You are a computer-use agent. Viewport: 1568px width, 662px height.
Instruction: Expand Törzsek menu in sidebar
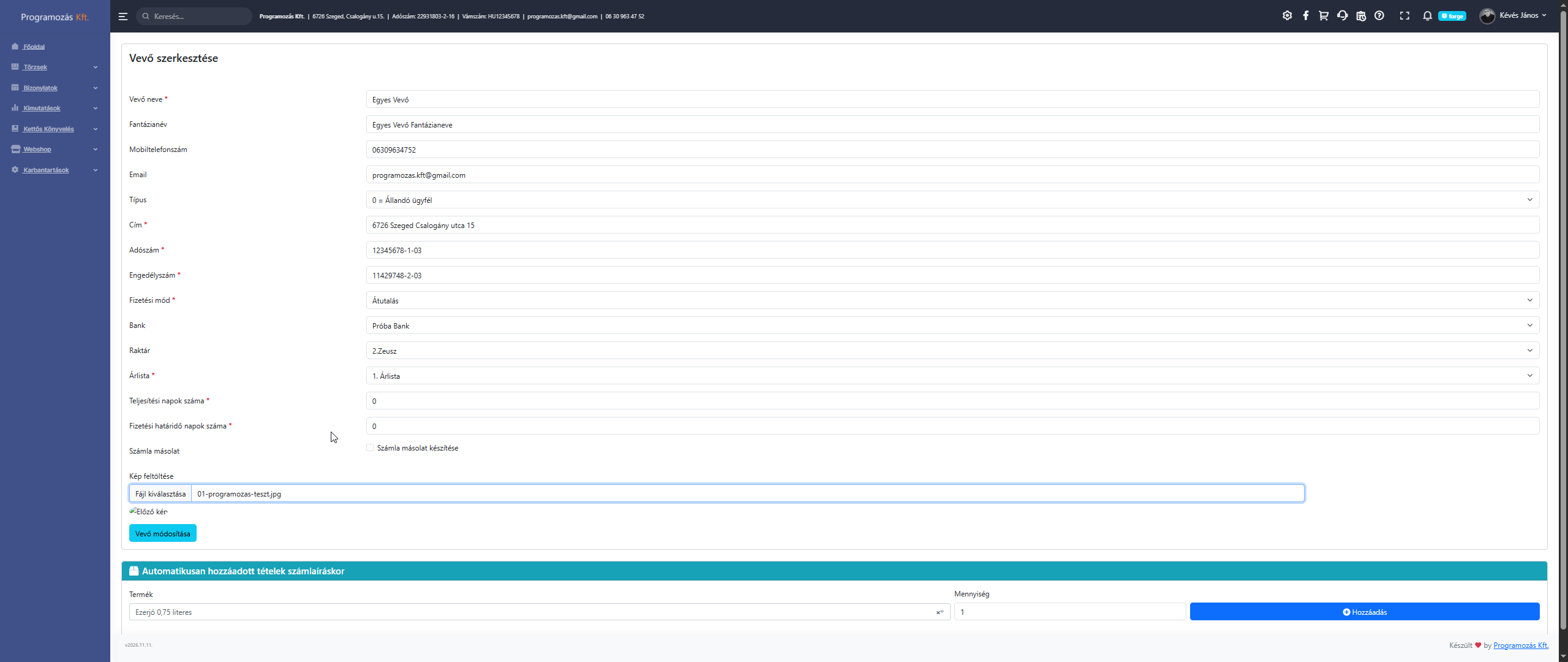(54, 67)
